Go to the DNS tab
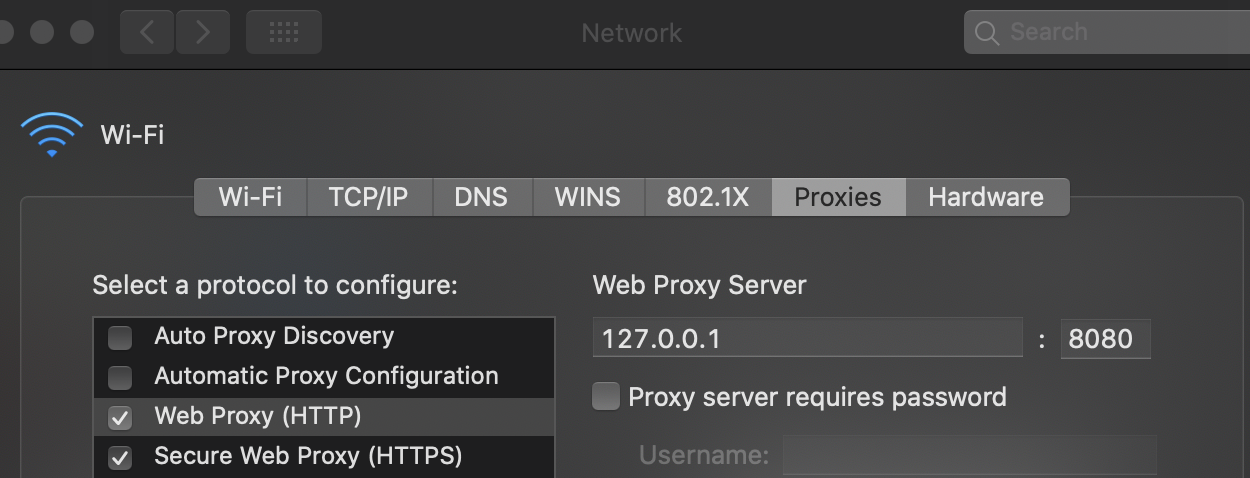This screenshot has width=1250, height=478. tap(481, 197)
